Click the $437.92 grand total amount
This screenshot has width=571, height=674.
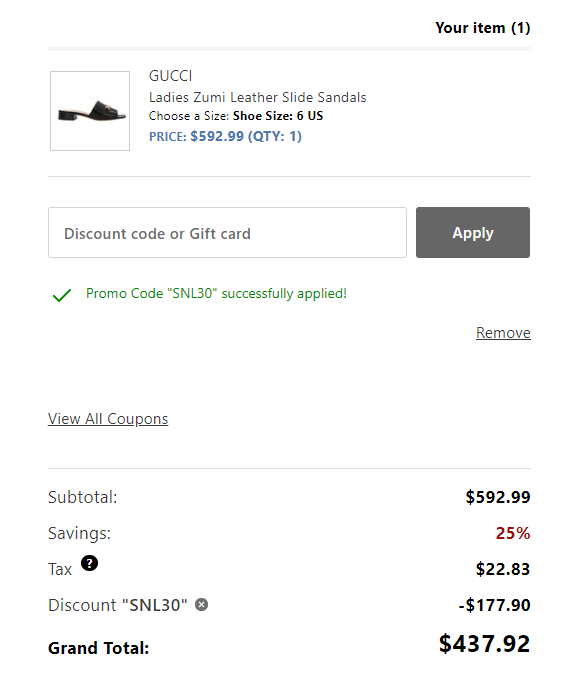click(x=485, y=644)
